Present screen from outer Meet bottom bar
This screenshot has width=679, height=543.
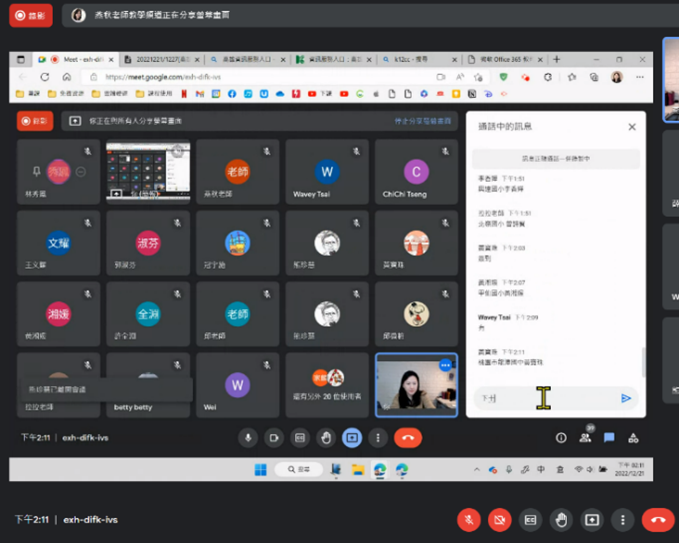point(592,520)
